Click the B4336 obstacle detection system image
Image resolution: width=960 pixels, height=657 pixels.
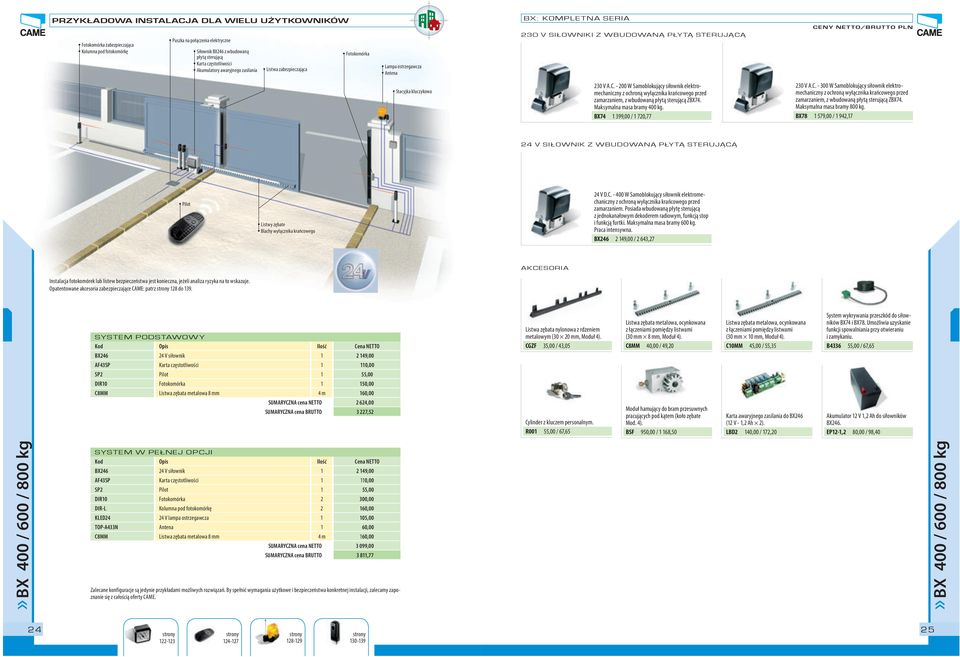pyautogui.click(x=864, y=293)
